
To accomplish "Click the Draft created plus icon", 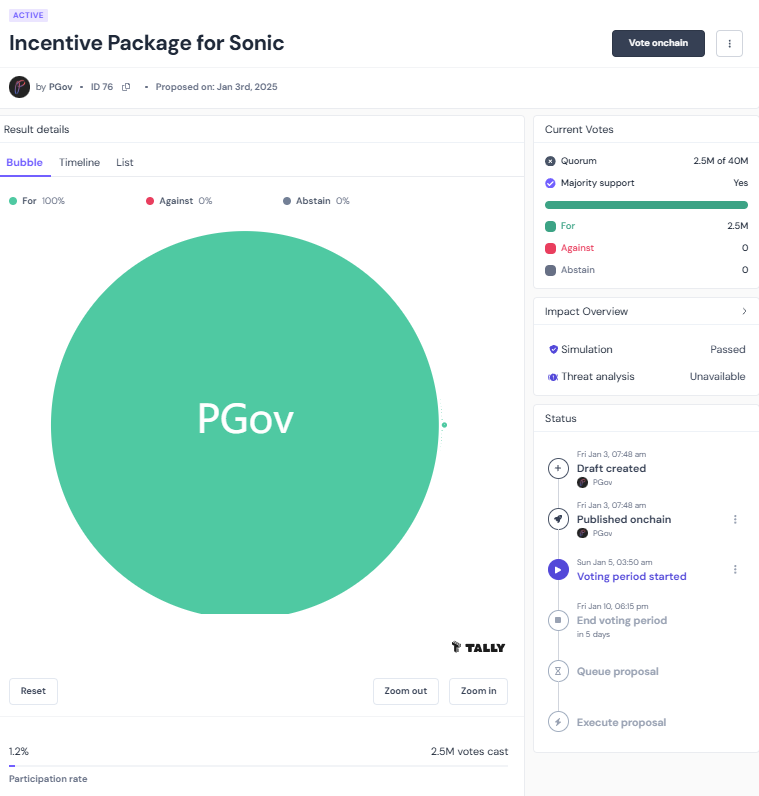I will tap(558, 468).
